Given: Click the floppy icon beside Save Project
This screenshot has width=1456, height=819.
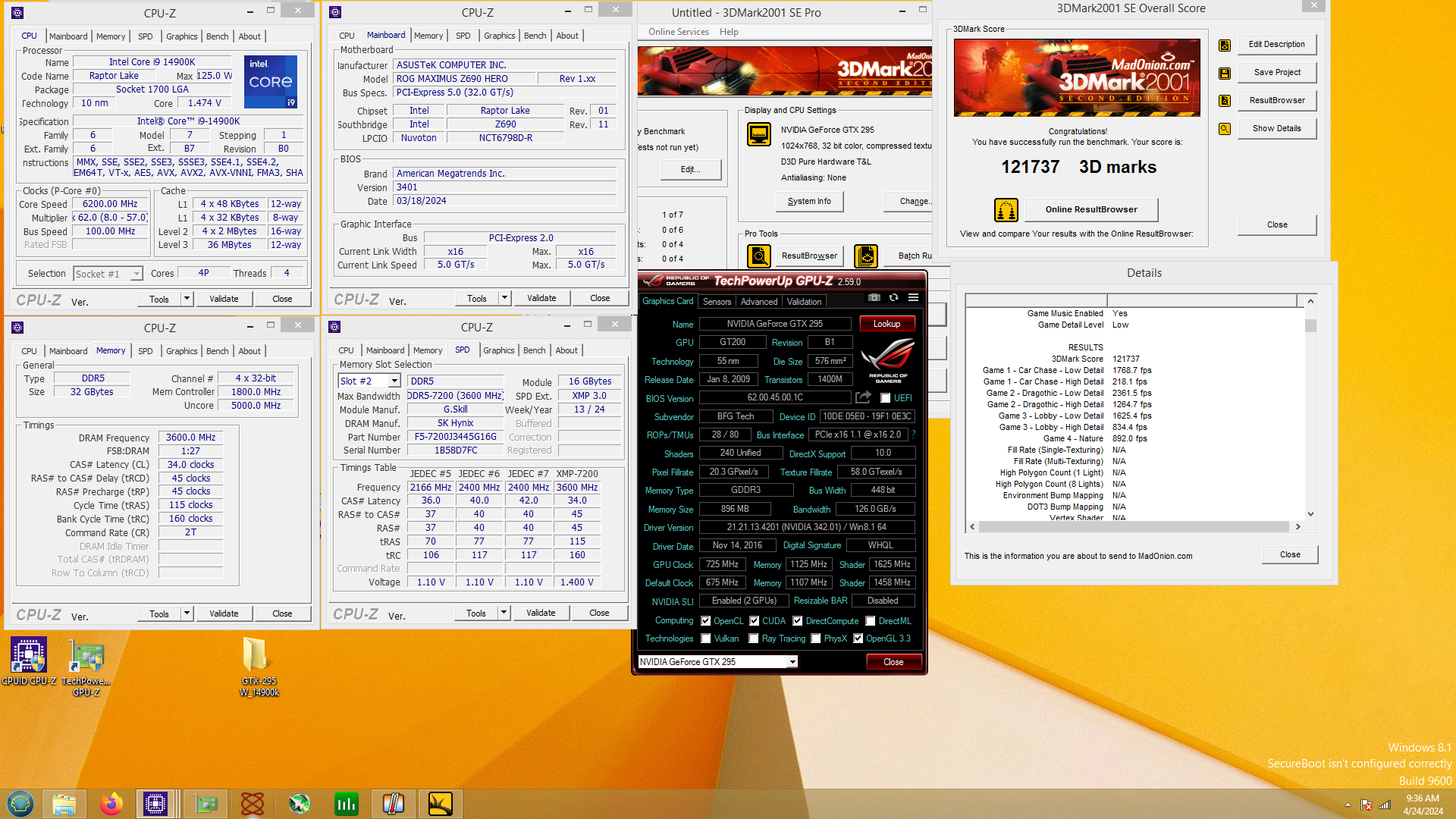Looking at the screenshot, I should coord(1225,73).
